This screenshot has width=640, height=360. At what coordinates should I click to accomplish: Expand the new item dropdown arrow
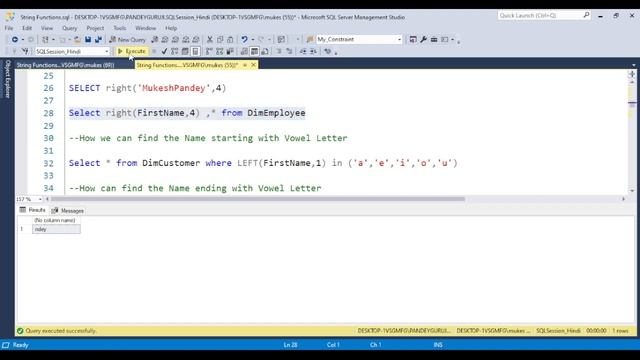[53, 40]
